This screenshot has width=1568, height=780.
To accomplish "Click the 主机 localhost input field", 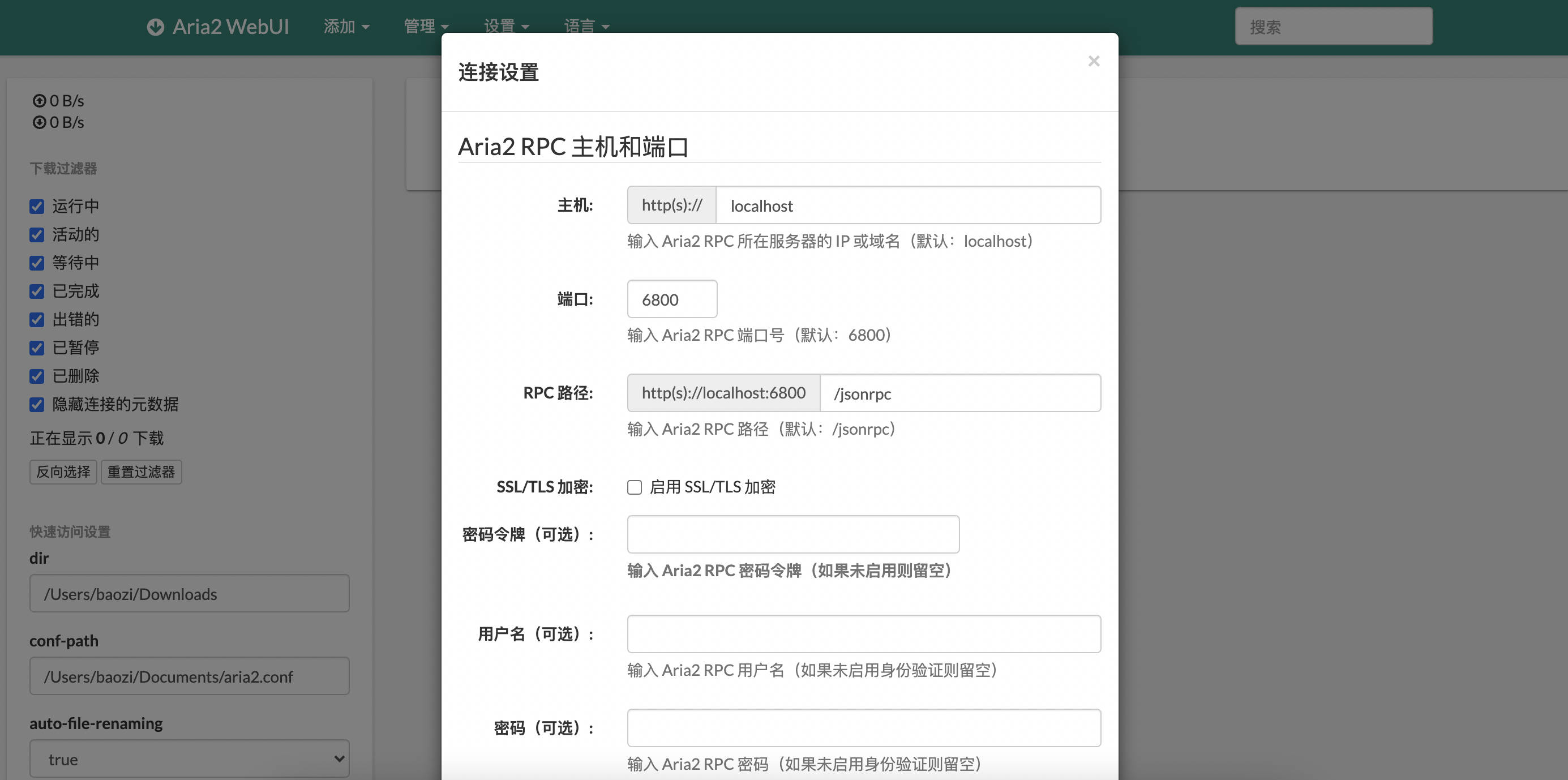I will coord(908,205).
